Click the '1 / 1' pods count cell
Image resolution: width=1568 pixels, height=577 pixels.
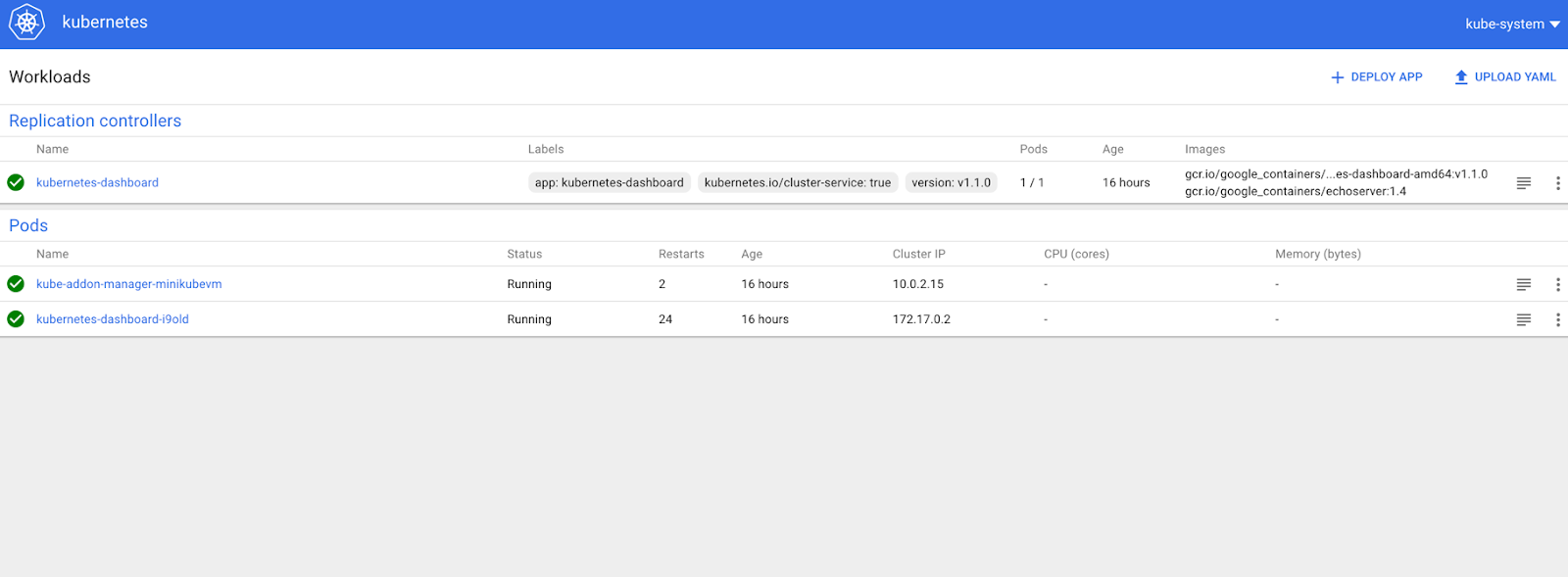1032,182
